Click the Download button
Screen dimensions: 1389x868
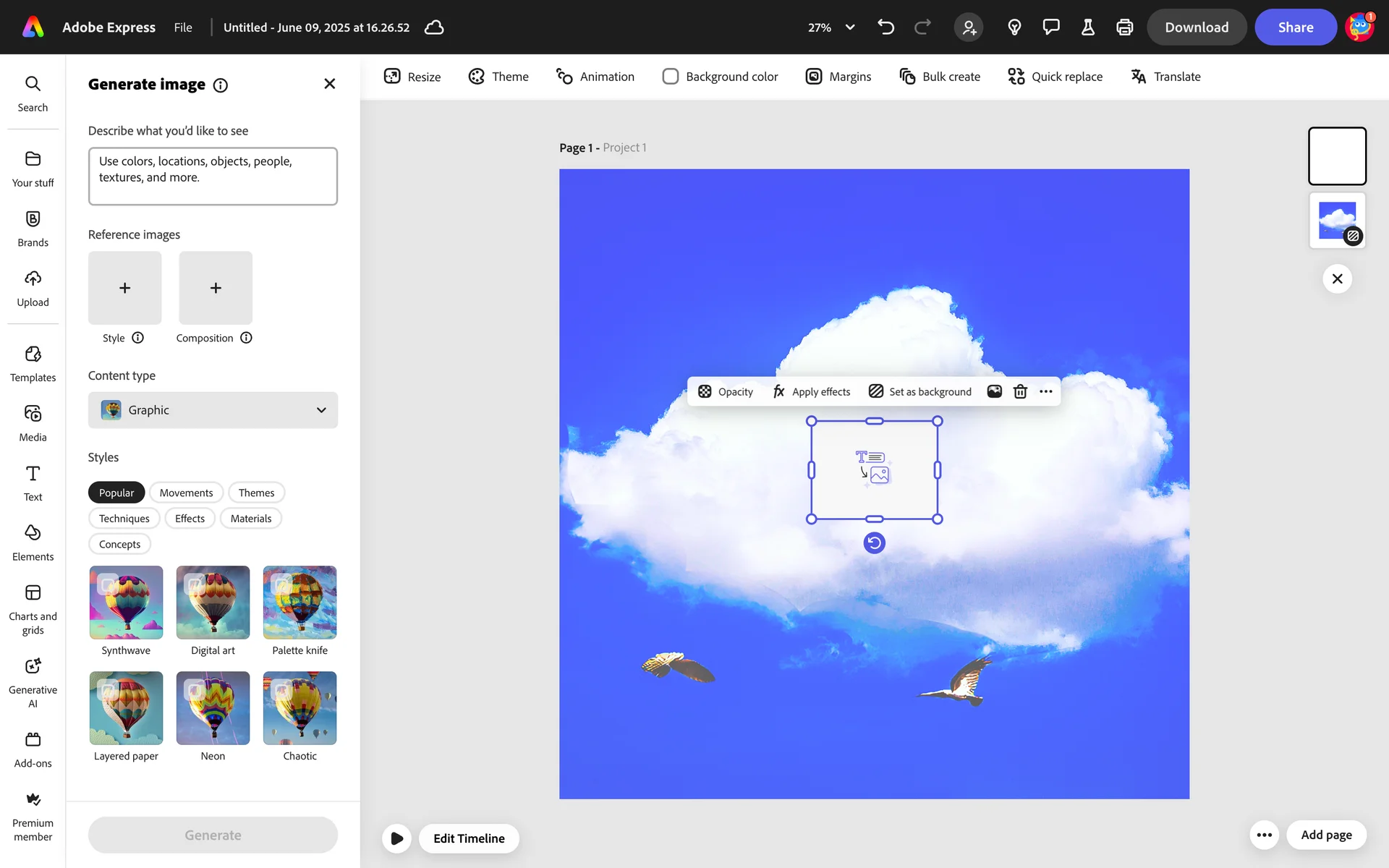pos(1196,27)
